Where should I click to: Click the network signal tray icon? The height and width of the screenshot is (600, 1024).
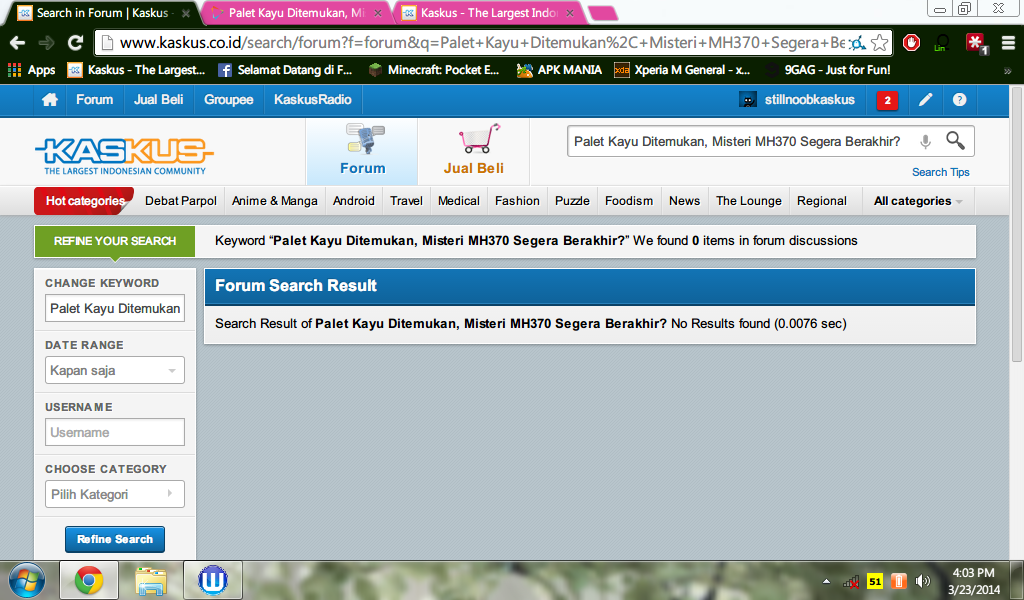850,581
